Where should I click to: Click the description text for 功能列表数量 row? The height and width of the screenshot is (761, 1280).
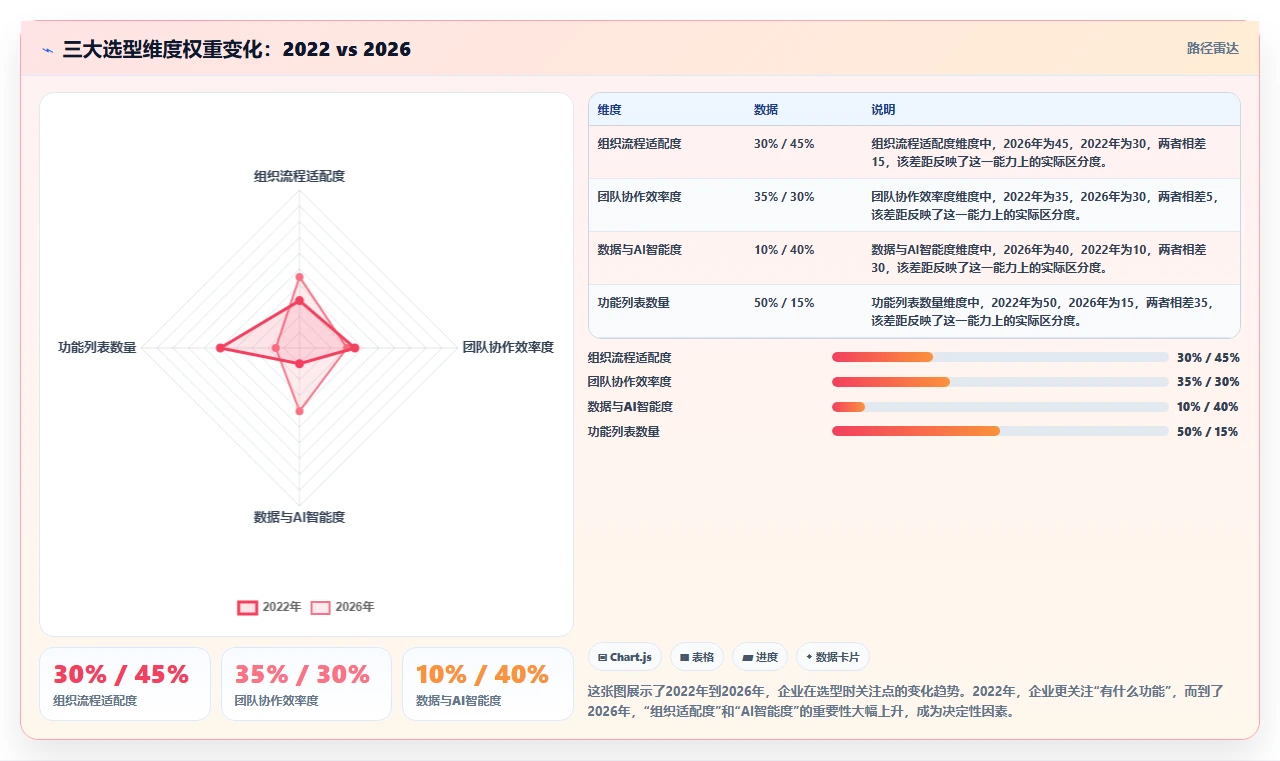1041,311
